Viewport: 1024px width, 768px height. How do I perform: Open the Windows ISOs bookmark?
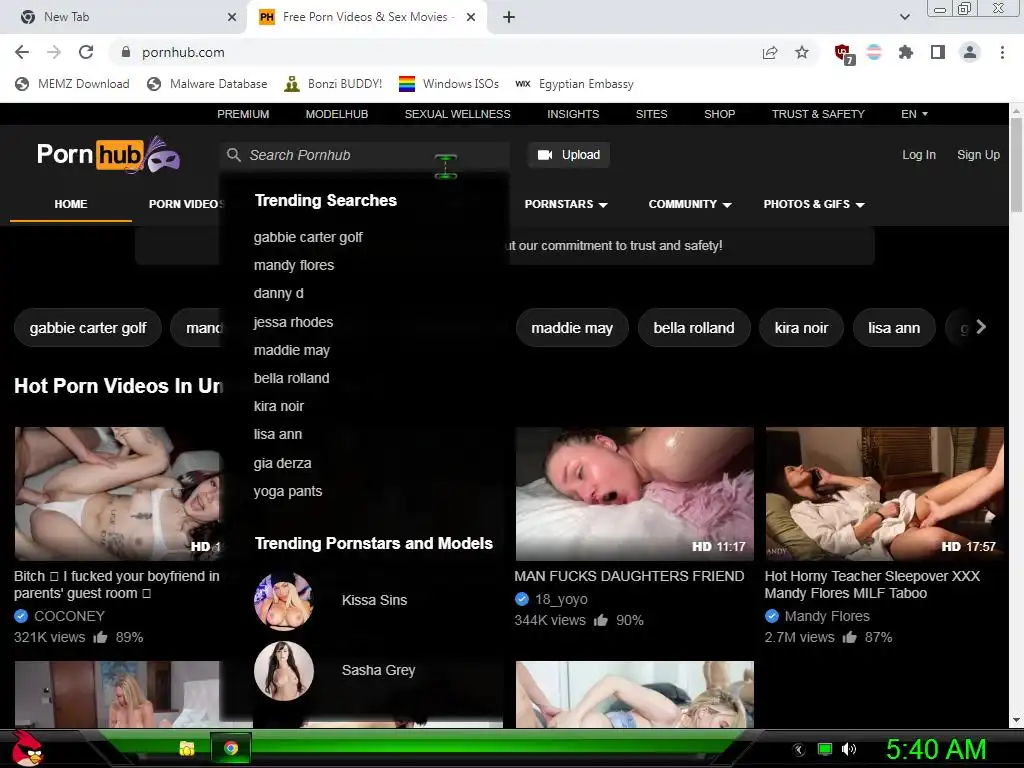pos(449,84)
